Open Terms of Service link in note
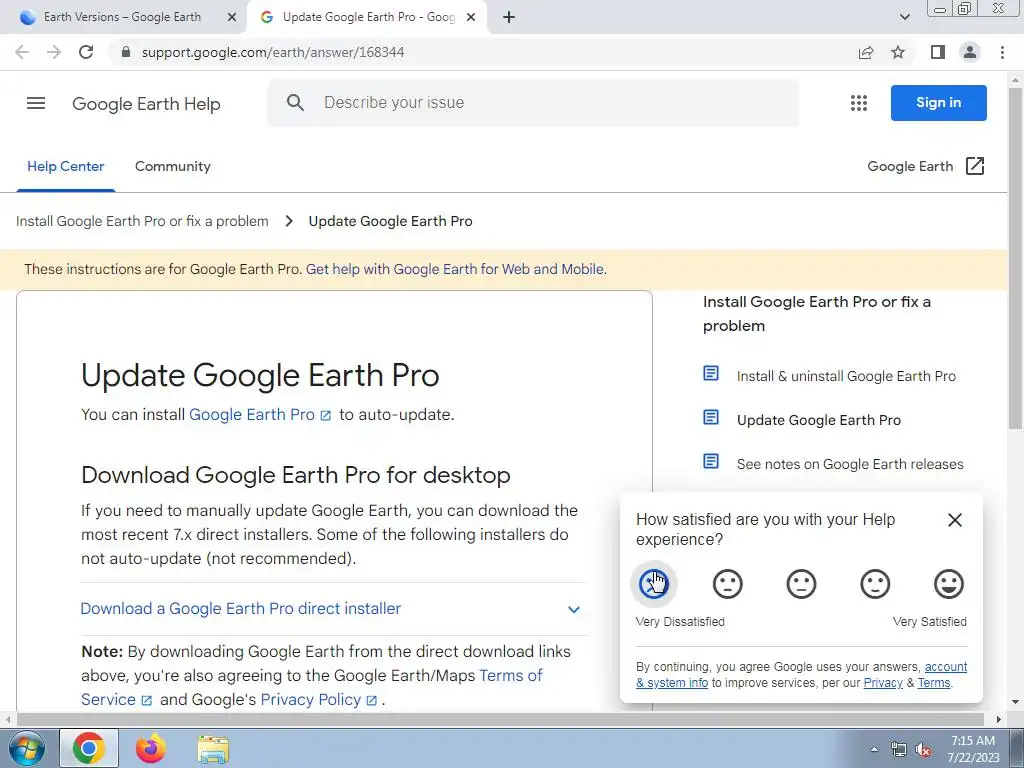The width and height of the screenshot is (1024, 768). click(510, 675)
